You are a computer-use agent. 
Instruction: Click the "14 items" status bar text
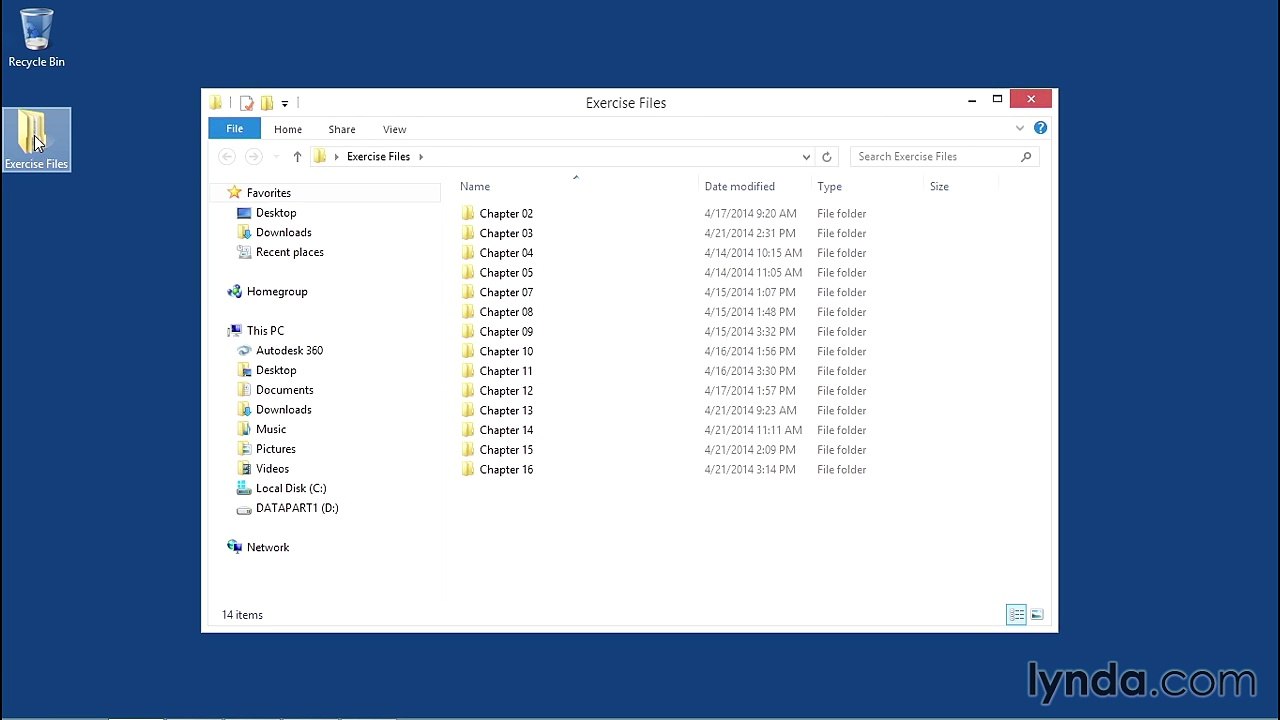[x=242, y=615]
